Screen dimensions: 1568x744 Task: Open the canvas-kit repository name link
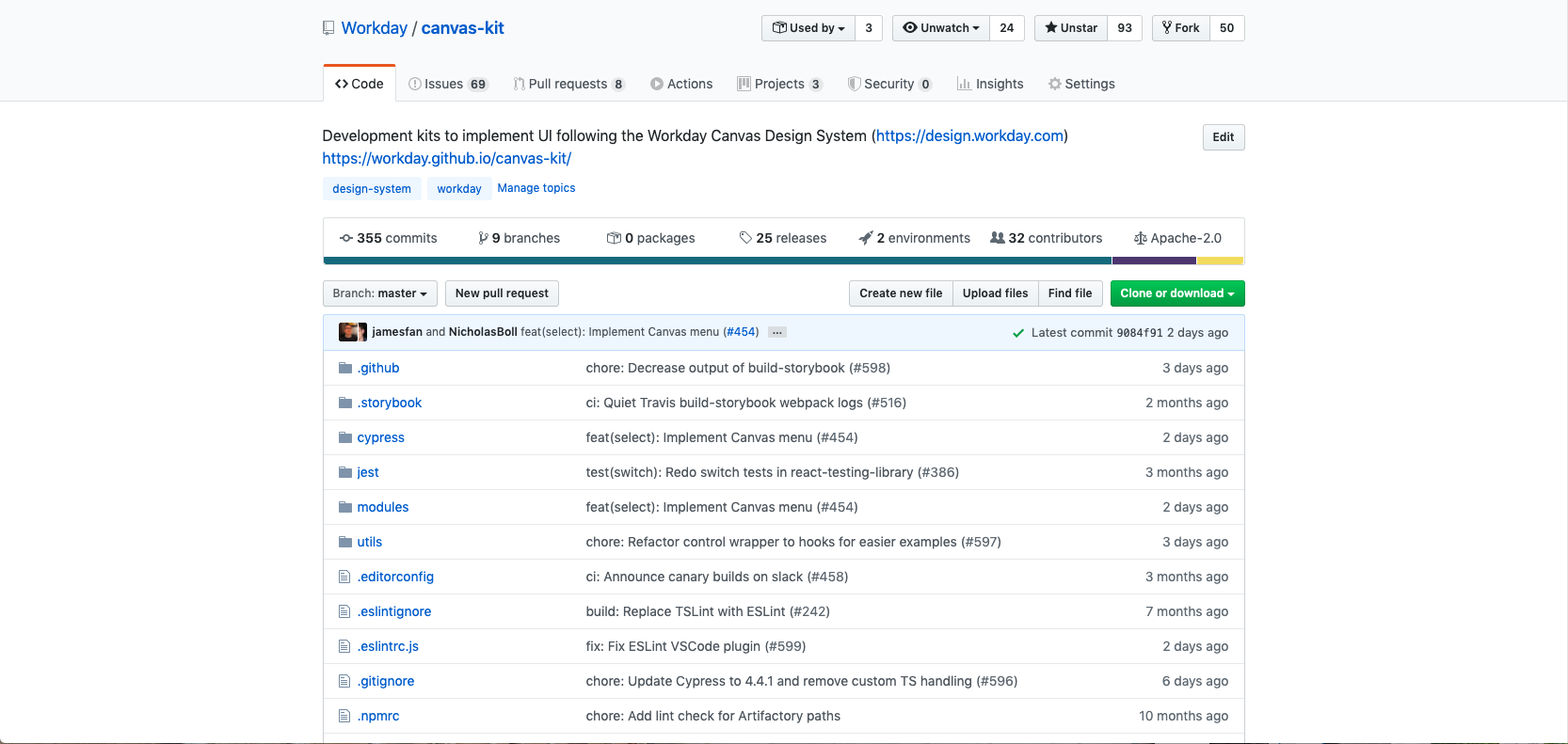(x=462, y=28)
